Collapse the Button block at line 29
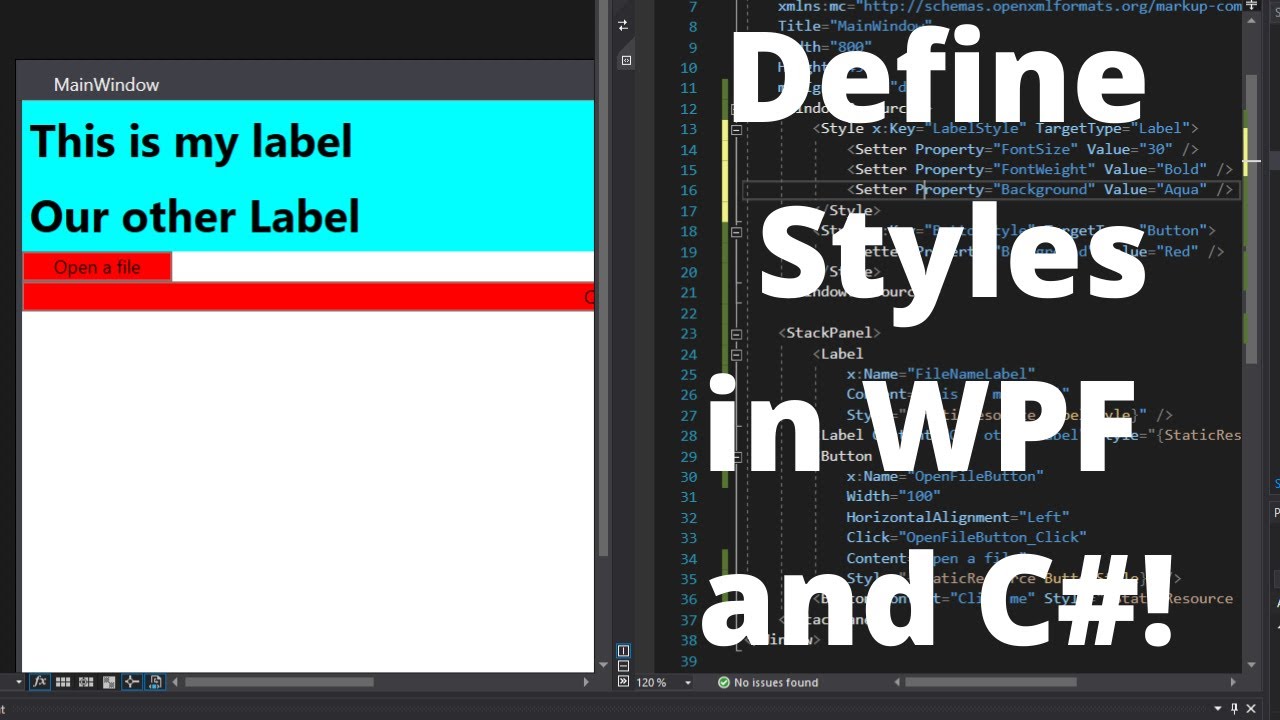The height and width of the screenshot is (720, 1280). (737, 457)
